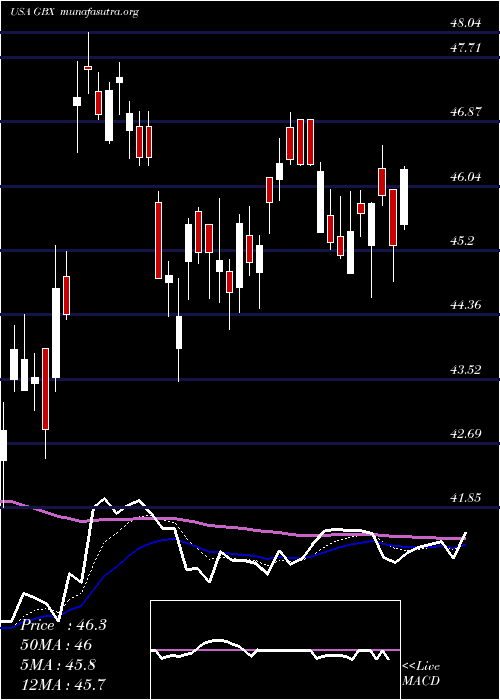
Task: Click the 46.04 price axis label
Action: [466, 177]
